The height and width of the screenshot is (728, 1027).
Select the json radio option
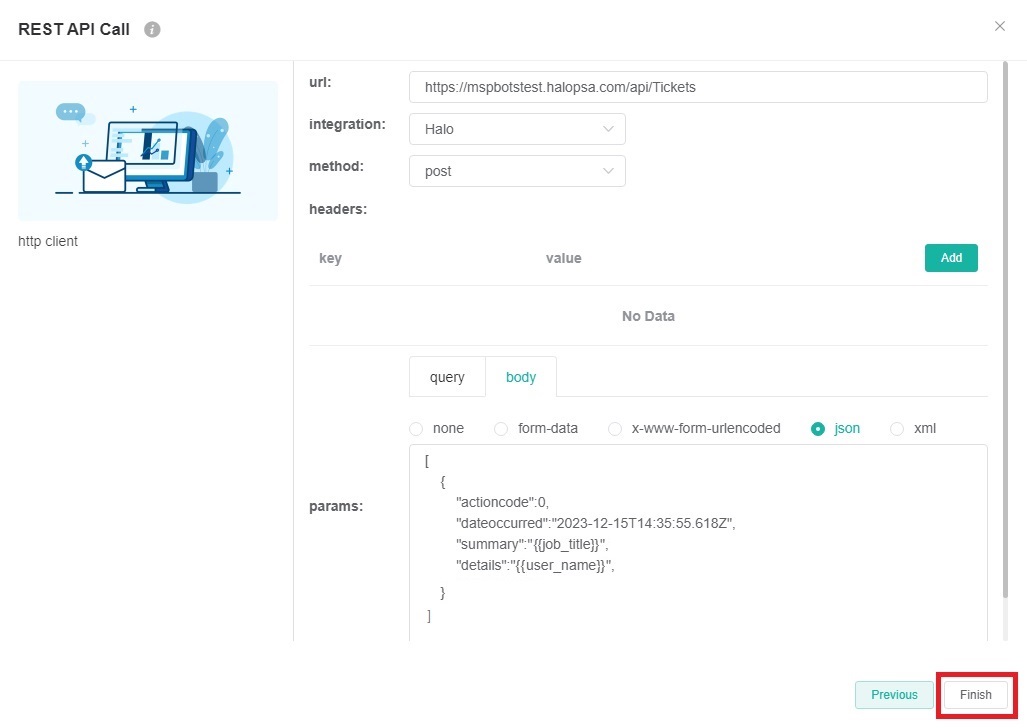(818, 428)
